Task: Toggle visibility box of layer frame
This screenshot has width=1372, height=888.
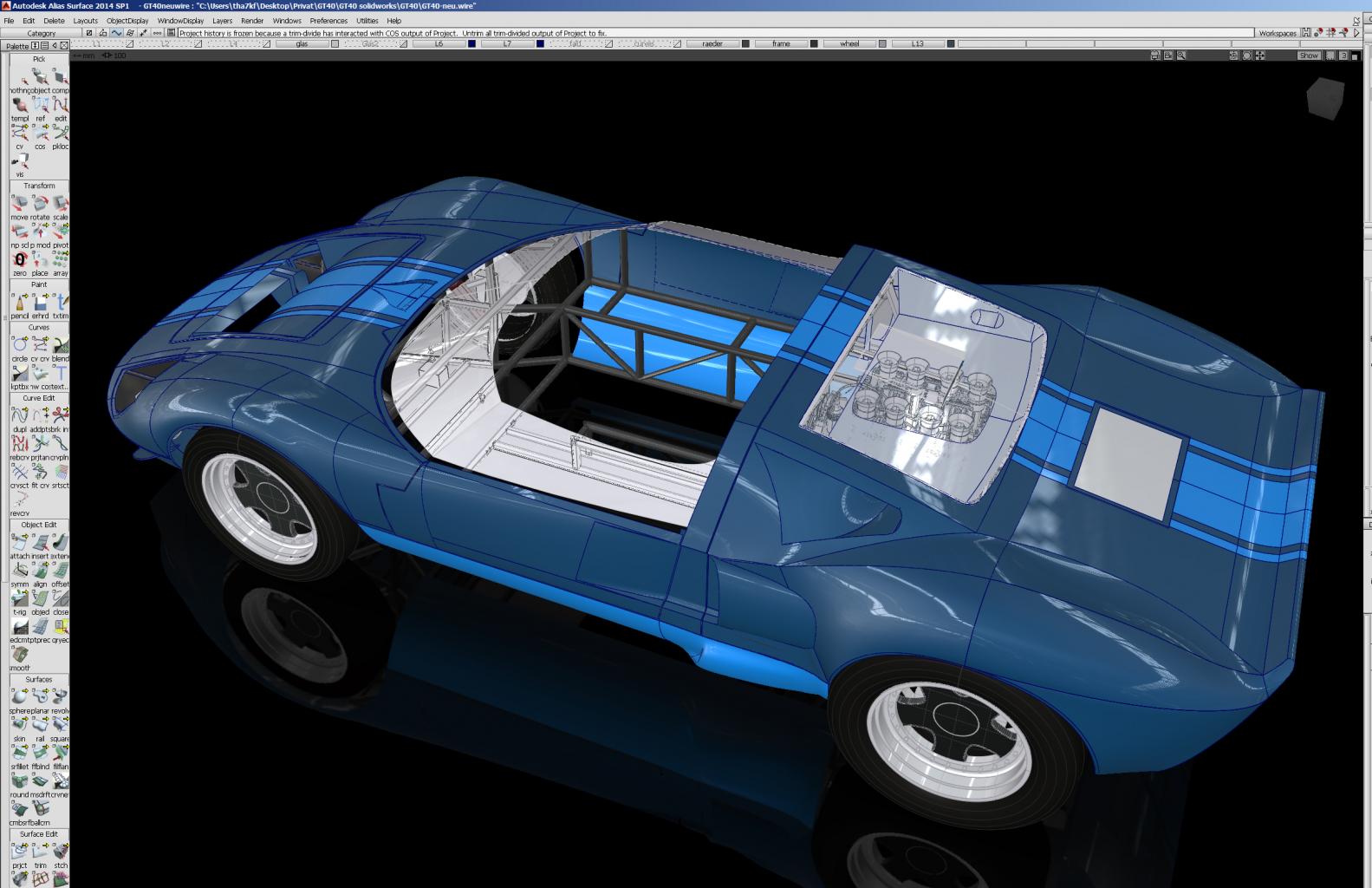Action: 814,43
